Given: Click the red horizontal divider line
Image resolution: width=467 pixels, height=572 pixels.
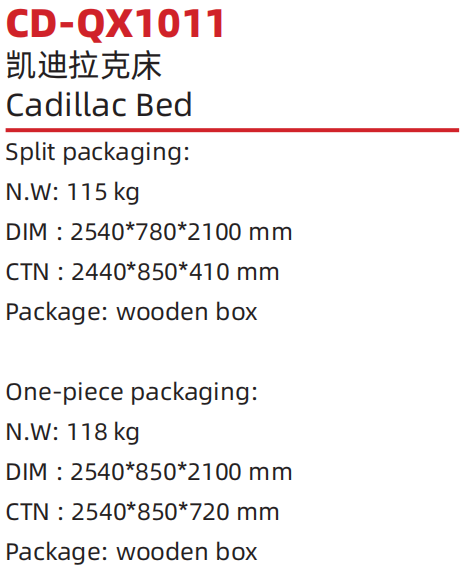Looking at the screenshot, I should [x=232, y=130].
